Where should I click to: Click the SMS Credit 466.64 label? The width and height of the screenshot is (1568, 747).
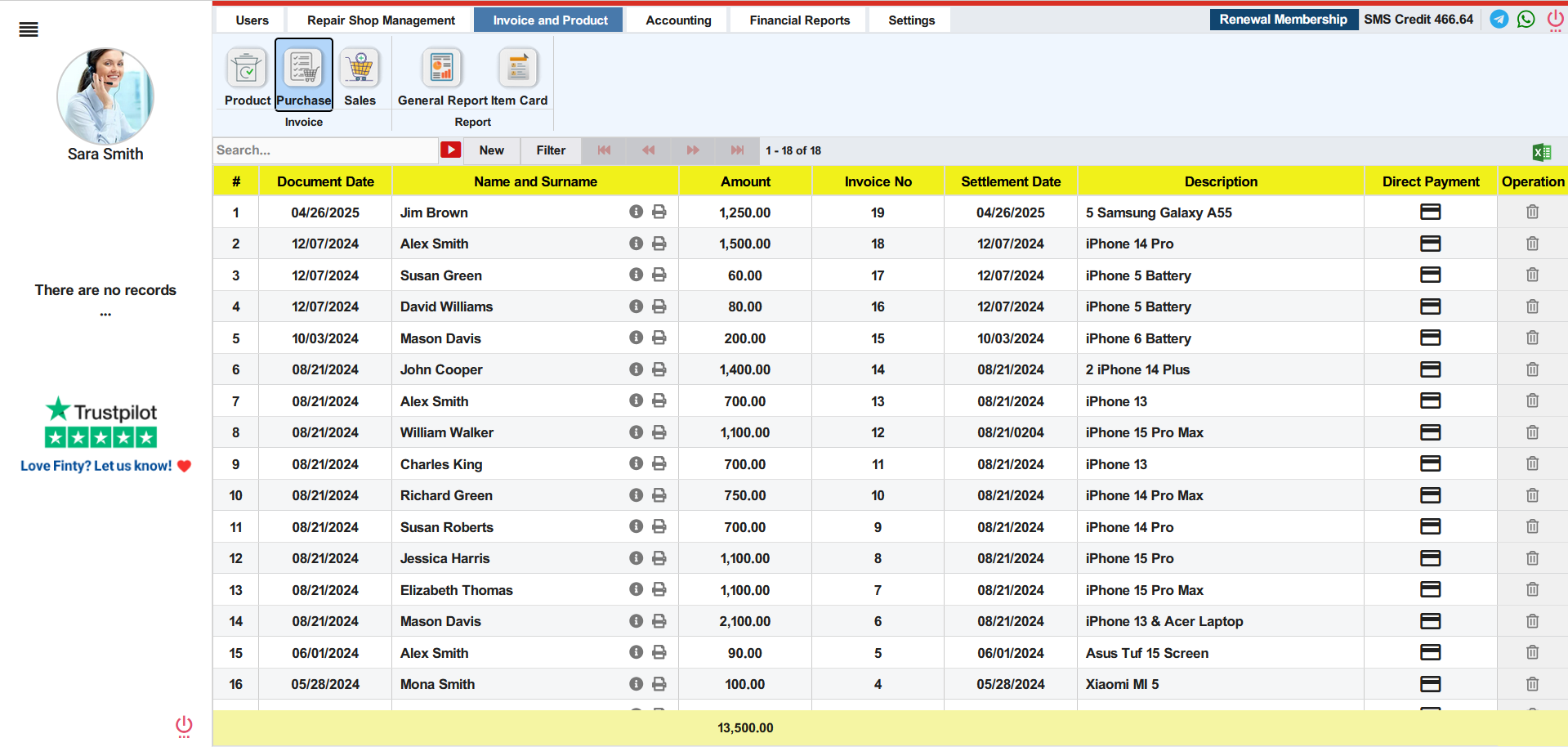pyautogui.click(x=1418, y=19)
